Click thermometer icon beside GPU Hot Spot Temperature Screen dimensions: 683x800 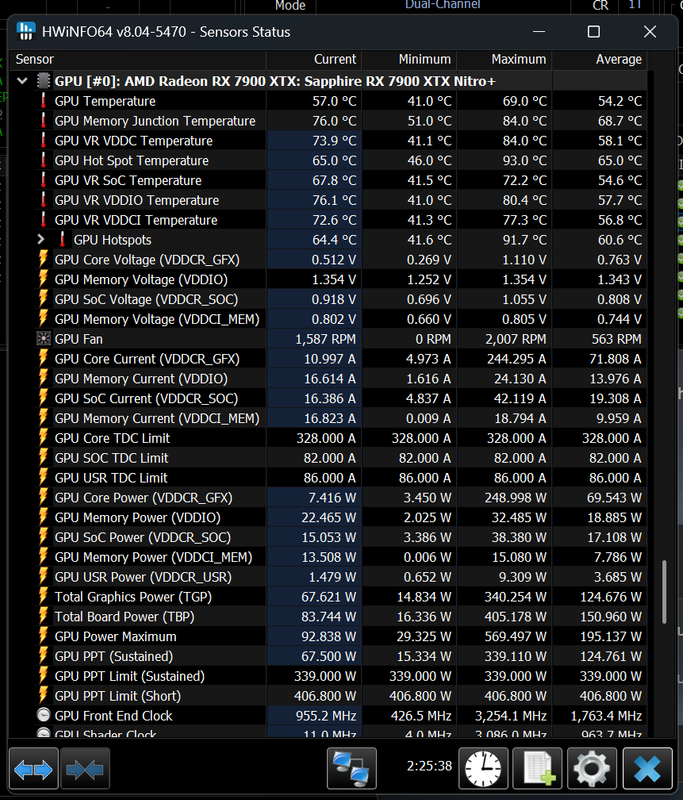pos(43,161)
